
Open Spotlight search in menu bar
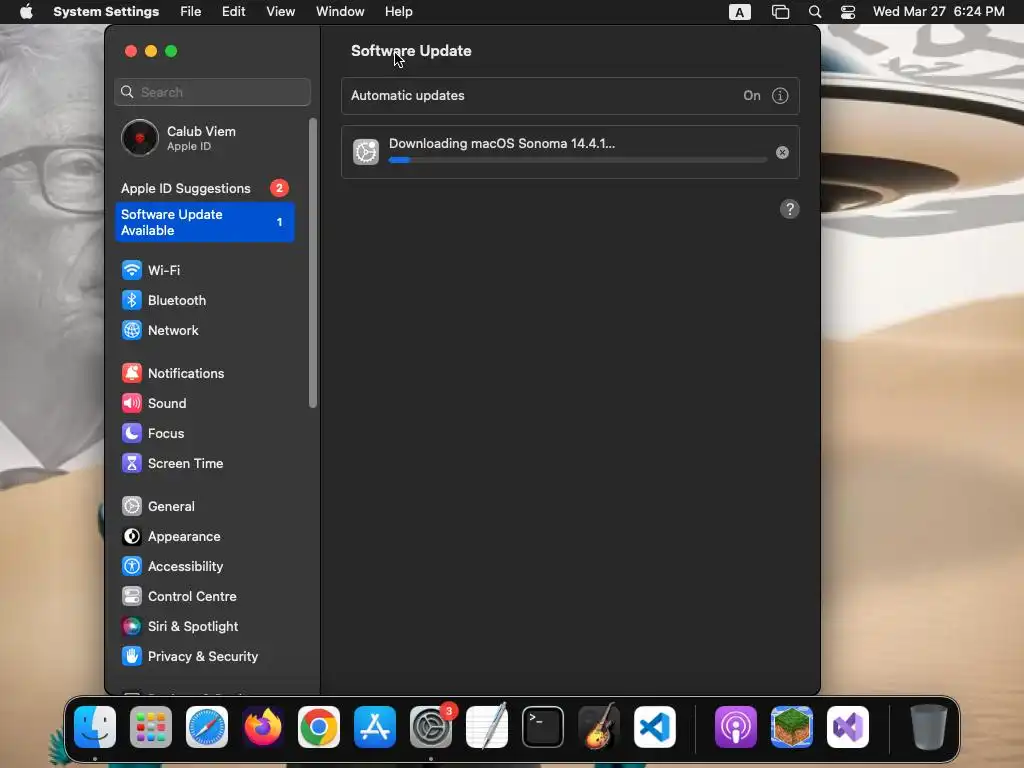pyautogui.click(x=814, y=12)
